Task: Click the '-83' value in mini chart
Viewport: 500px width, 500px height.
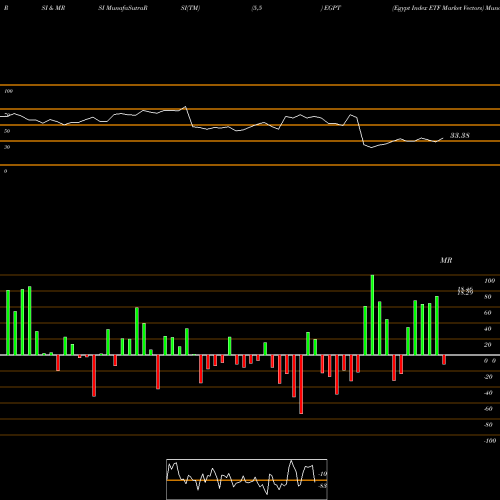Action: pyautogui.click(x=322, y=486)
